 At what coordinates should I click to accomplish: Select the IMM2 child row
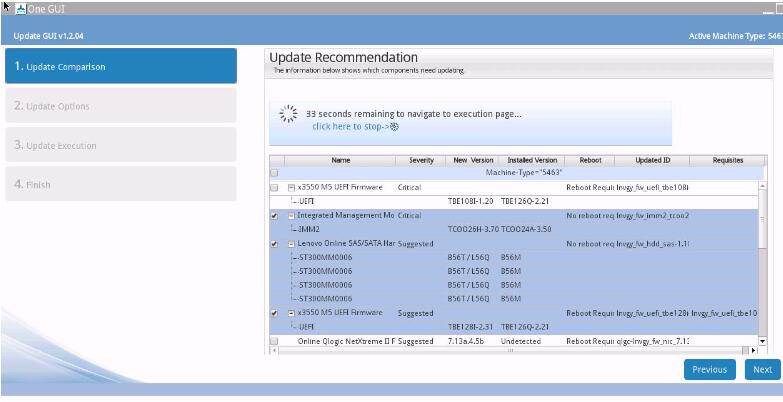pos(513,230)
